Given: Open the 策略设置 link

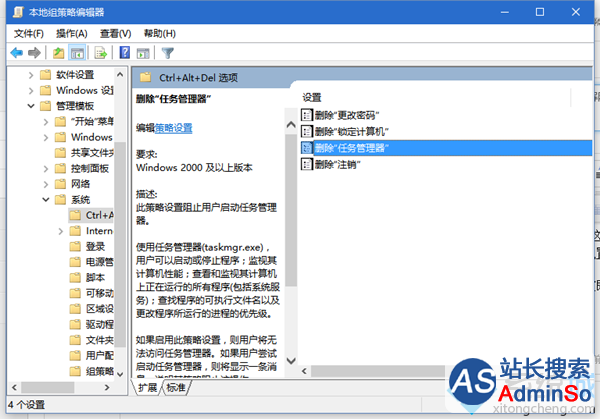Looking at the screenshot, I should (173, 128).
